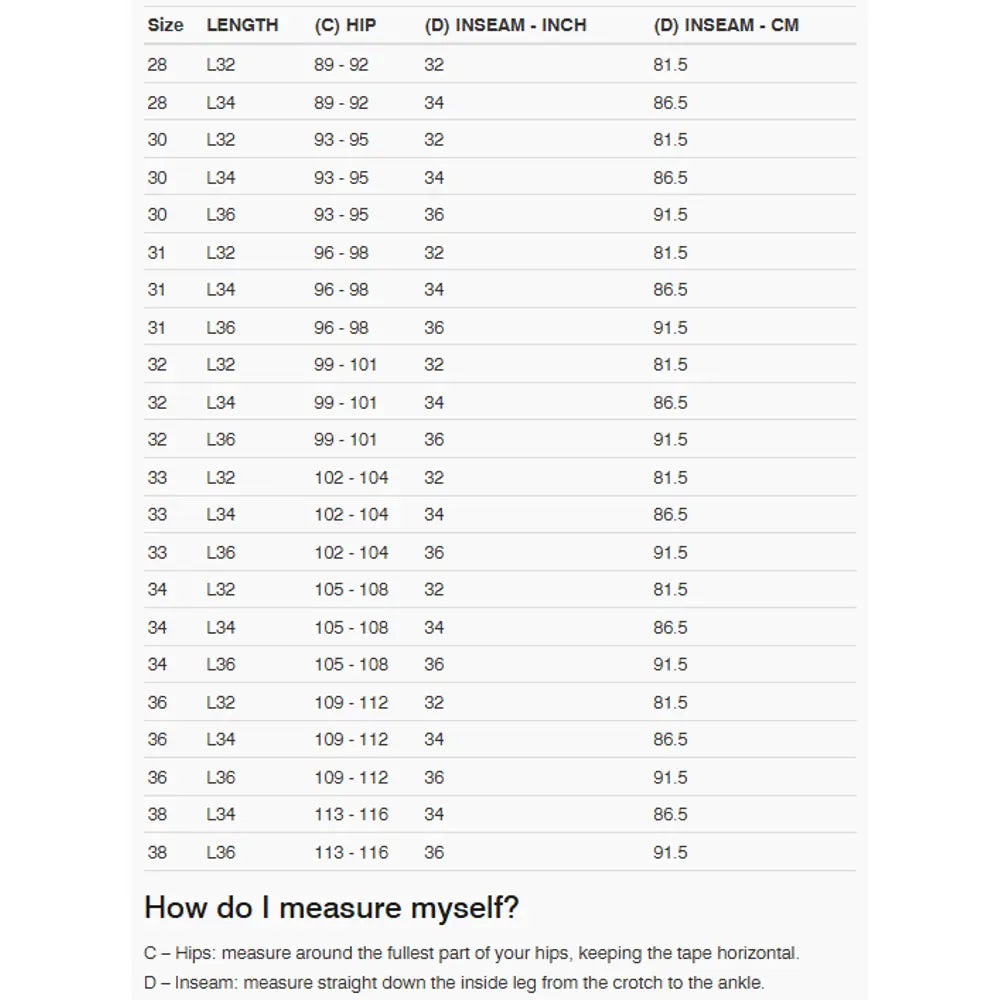Click the (D) INSEAM - INCH header
This screenshot has width=1000, height=1000.
point(505,25)
